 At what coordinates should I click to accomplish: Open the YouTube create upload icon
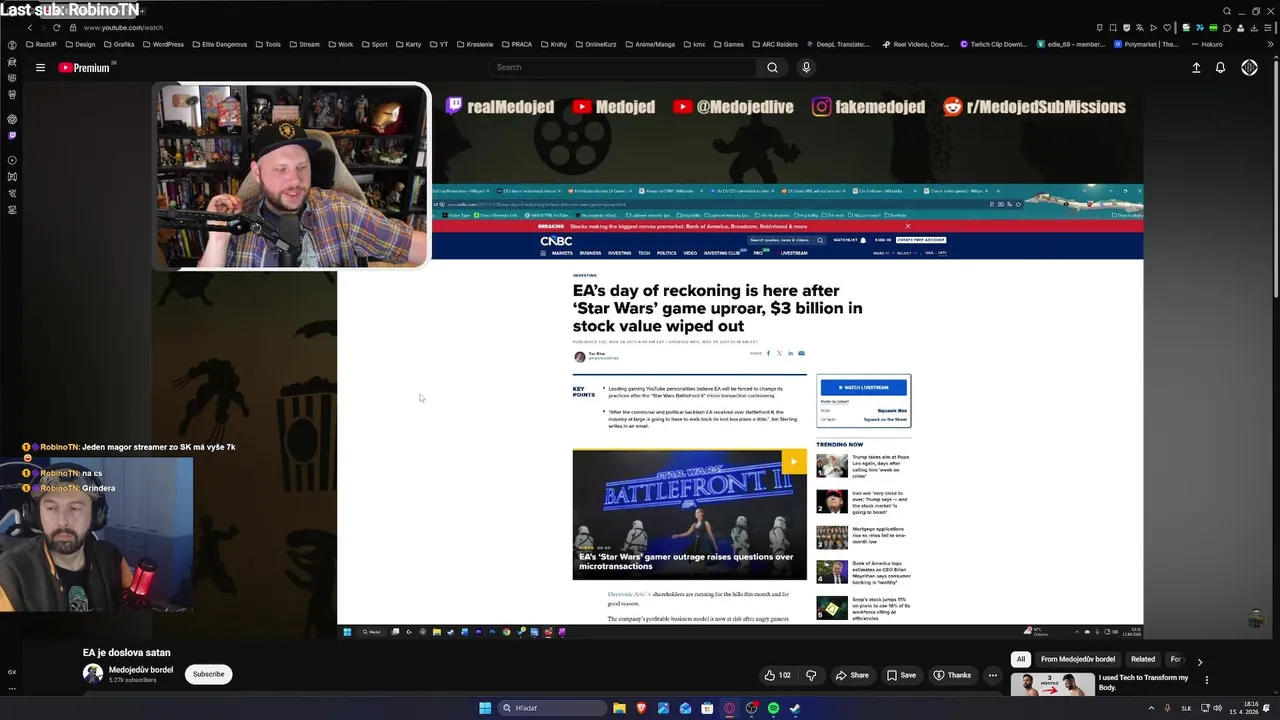[1196, 68]
